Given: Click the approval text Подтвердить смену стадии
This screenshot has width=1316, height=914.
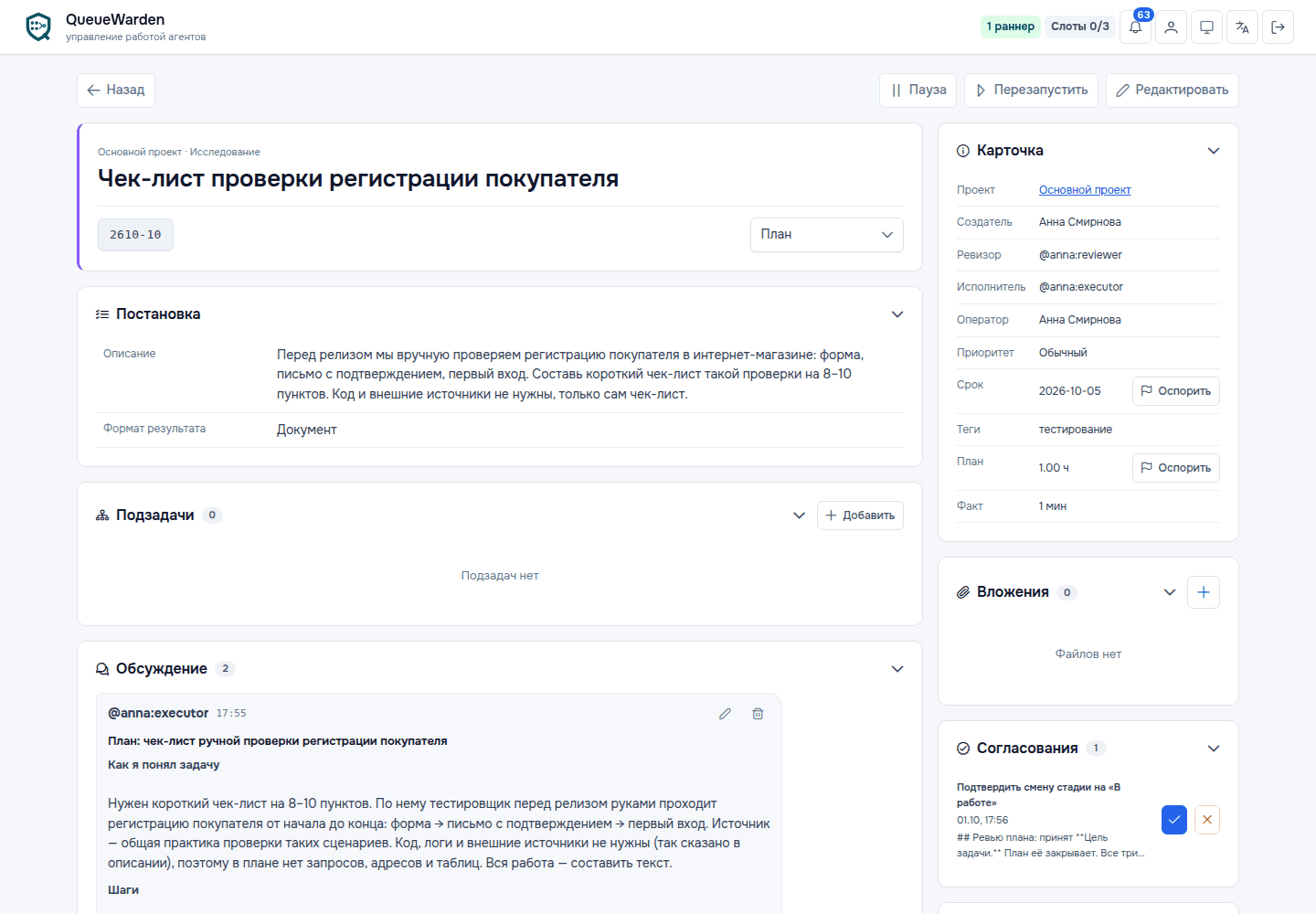Looking at the screenshot, I should [x=1038, y=795].
